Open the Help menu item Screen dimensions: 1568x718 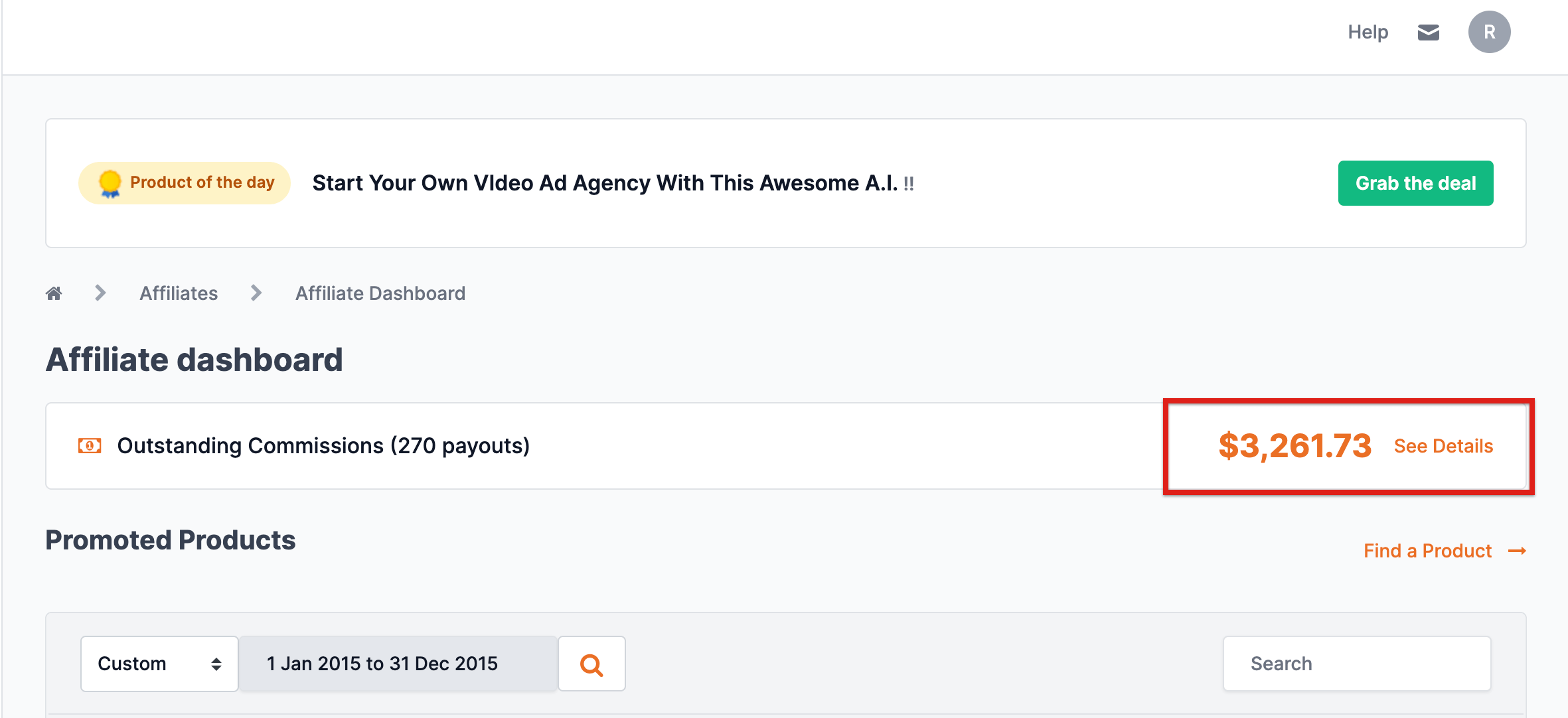click(x=1368, y=32)
